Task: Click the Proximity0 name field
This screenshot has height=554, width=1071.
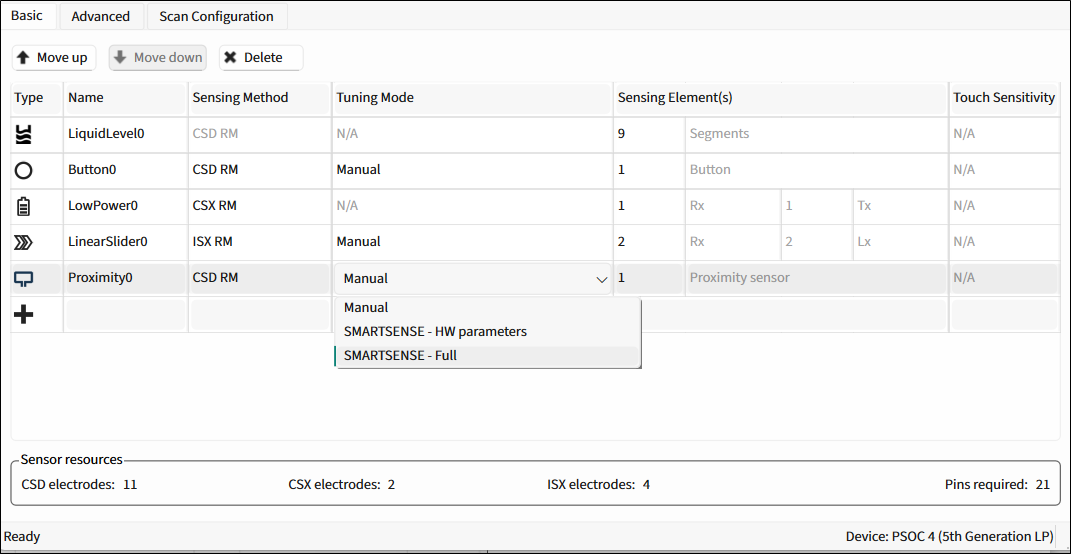Action: [125, 278]
